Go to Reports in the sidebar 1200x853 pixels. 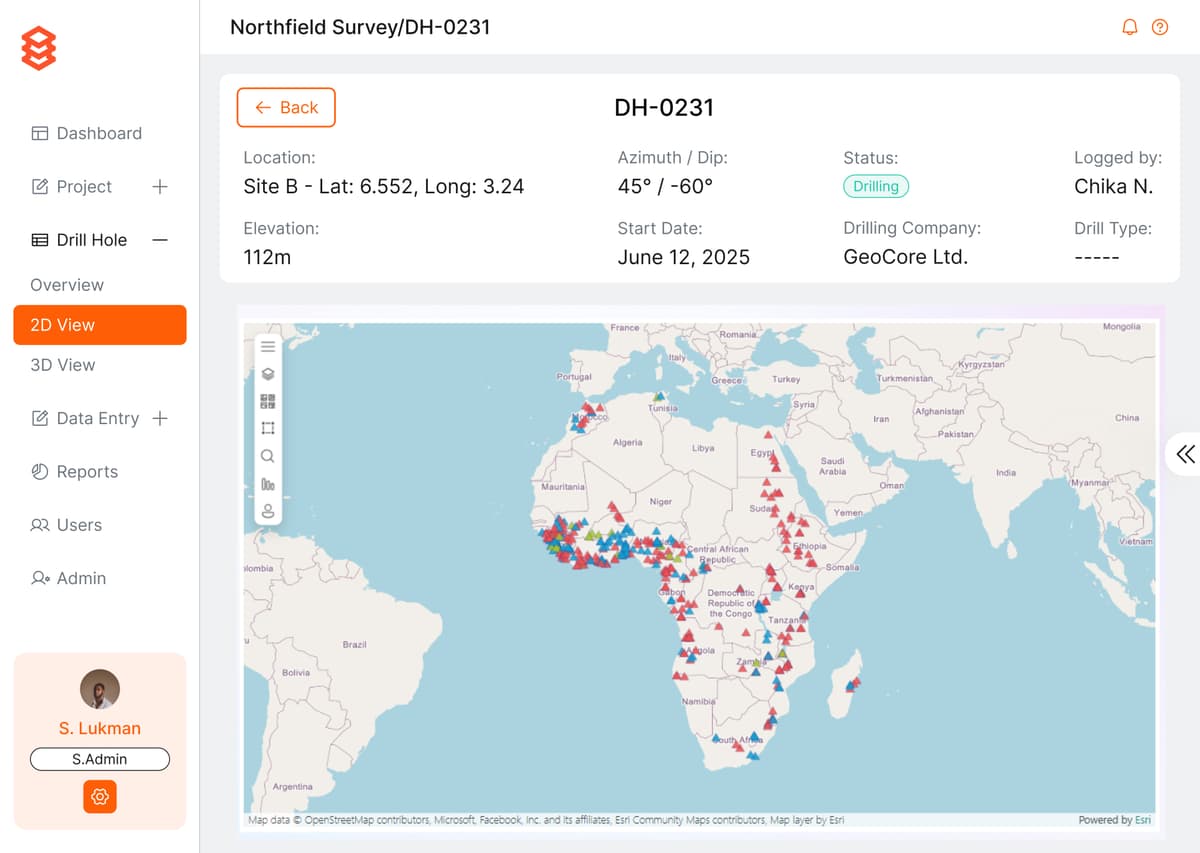pyautogui.click(x=86, y=472)
